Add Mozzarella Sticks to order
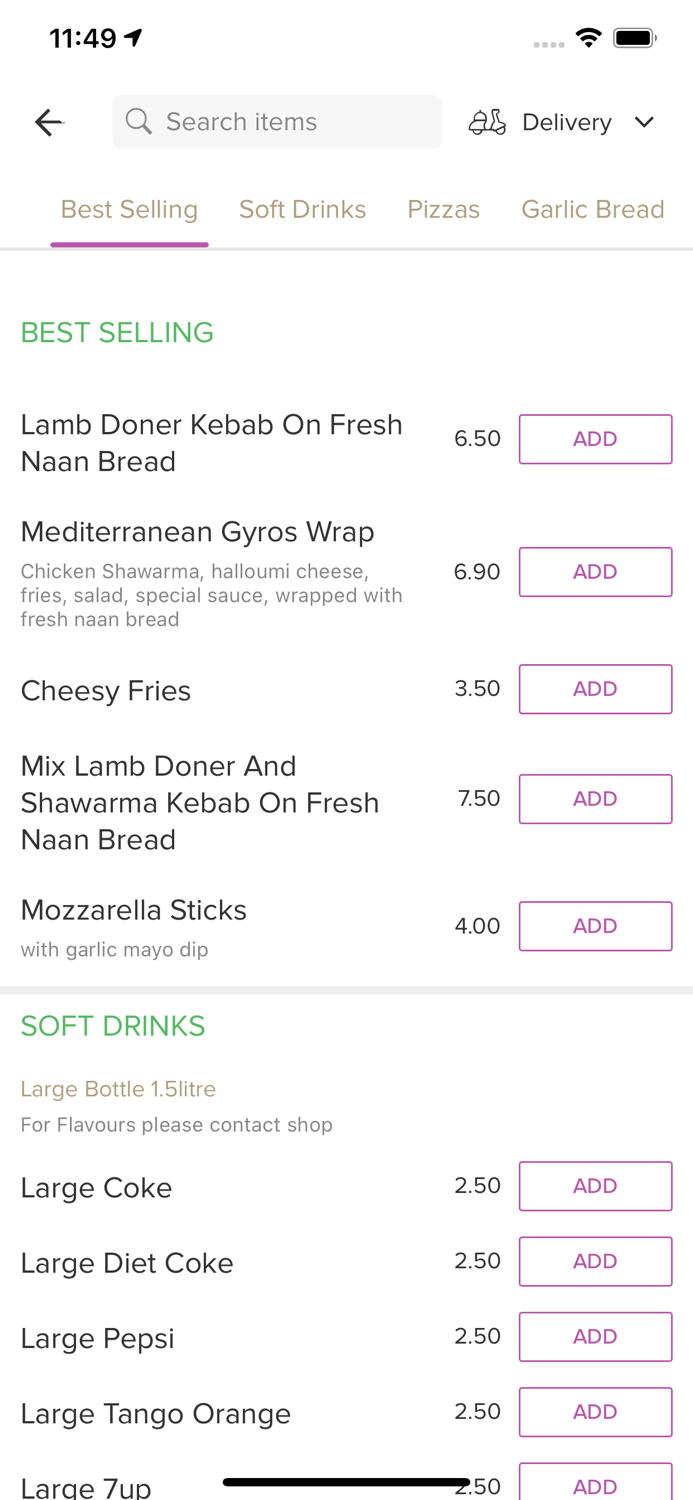 (595, 926)
